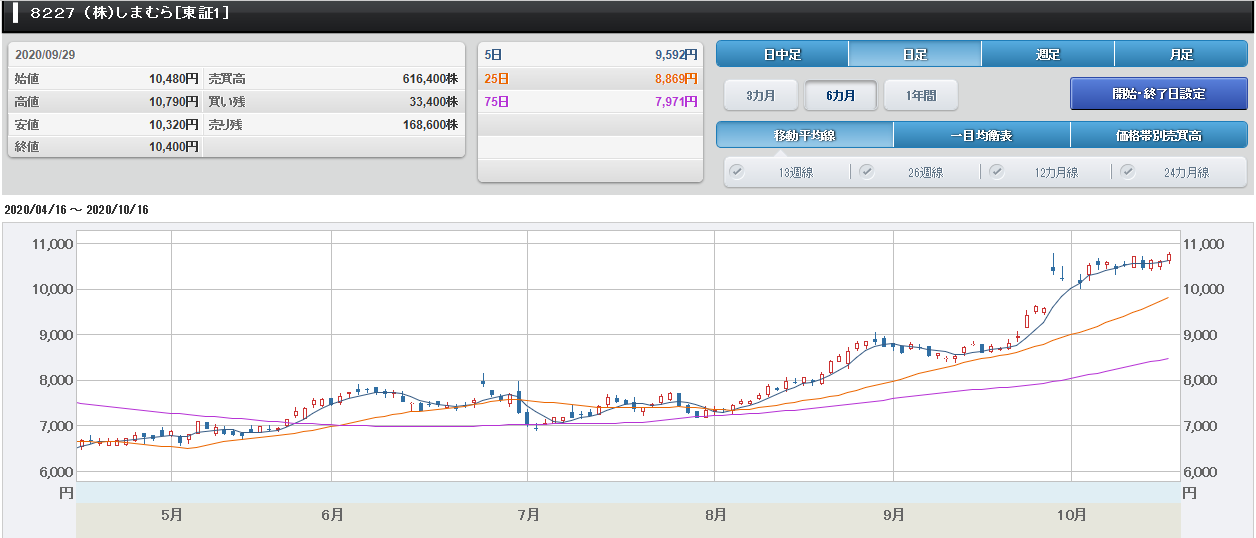Click the 9月 label on the time axis
The width and height of the screenshot is (1256, 538).
pos(894,515)
